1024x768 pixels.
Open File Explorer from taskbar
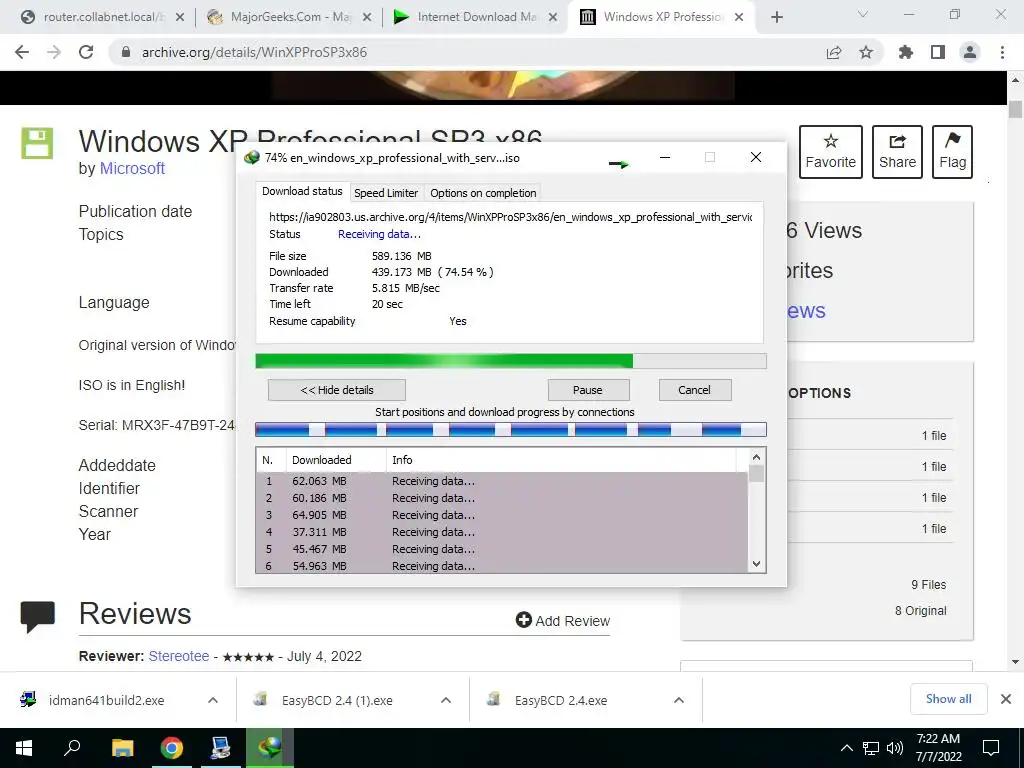(x=122, y=748)
